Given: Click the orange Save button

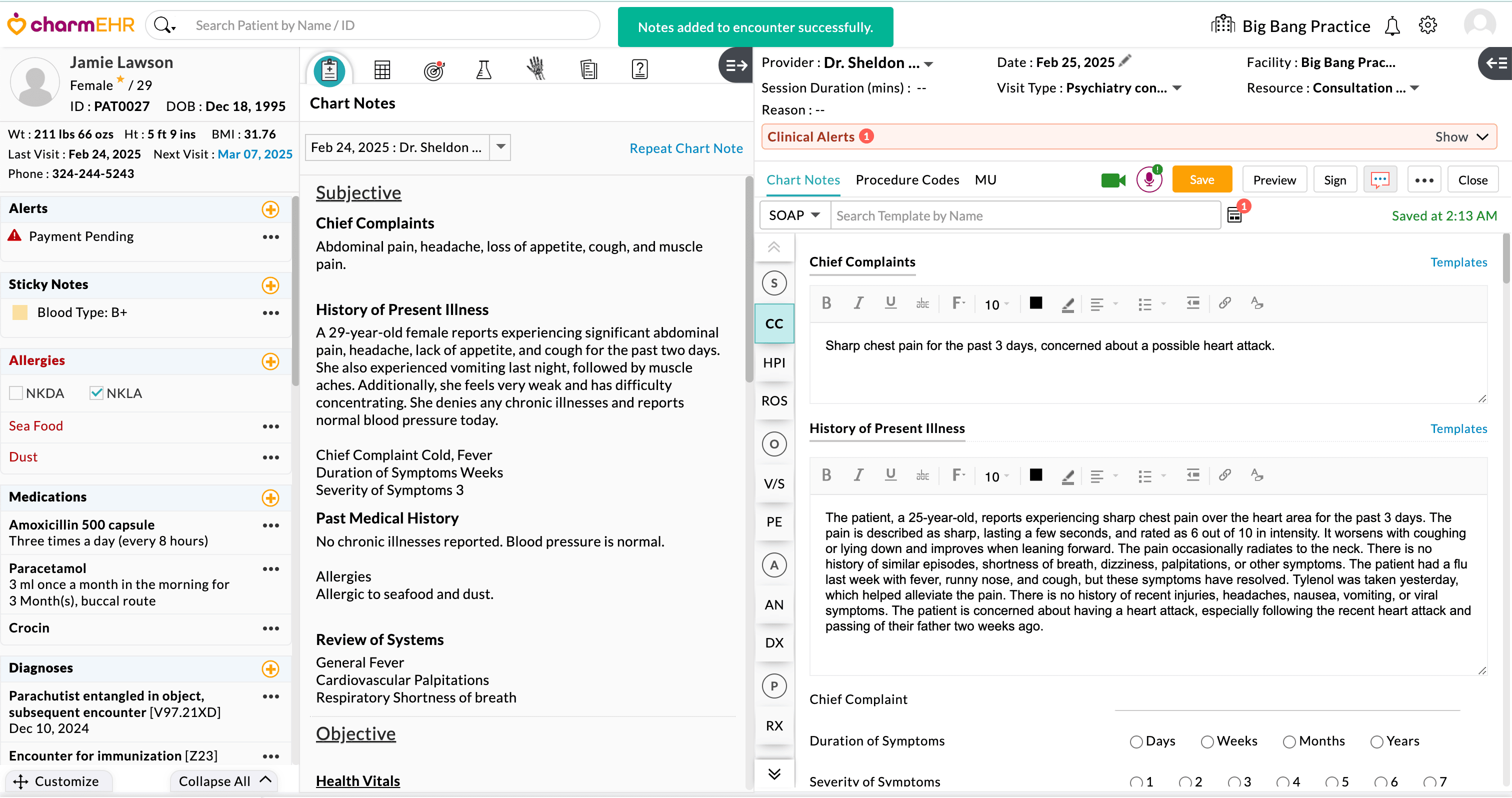Looking at the screenshot, I should (1201, 180).
